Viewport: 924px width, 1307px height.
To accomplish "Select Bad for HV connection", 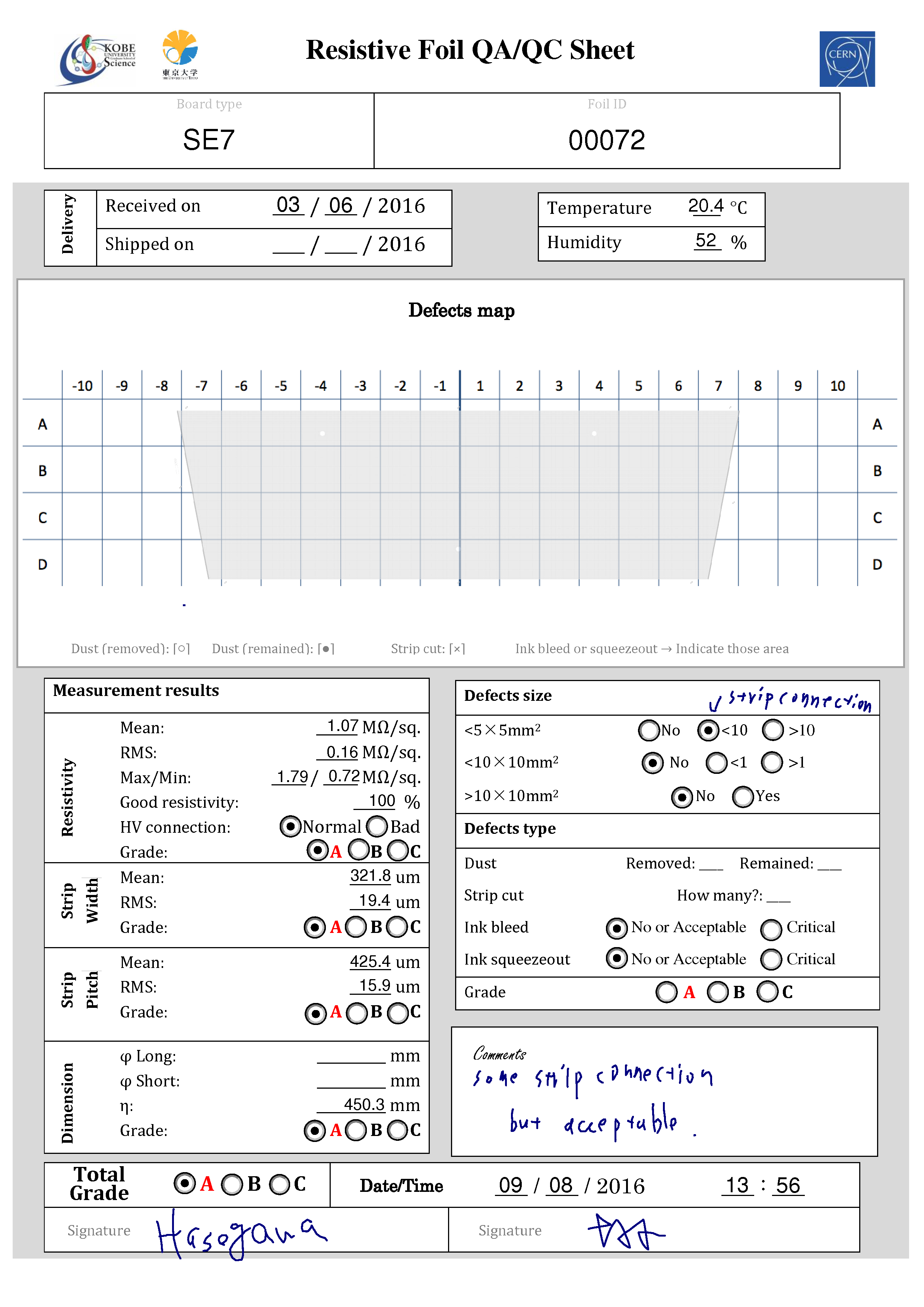I will 377,826.
